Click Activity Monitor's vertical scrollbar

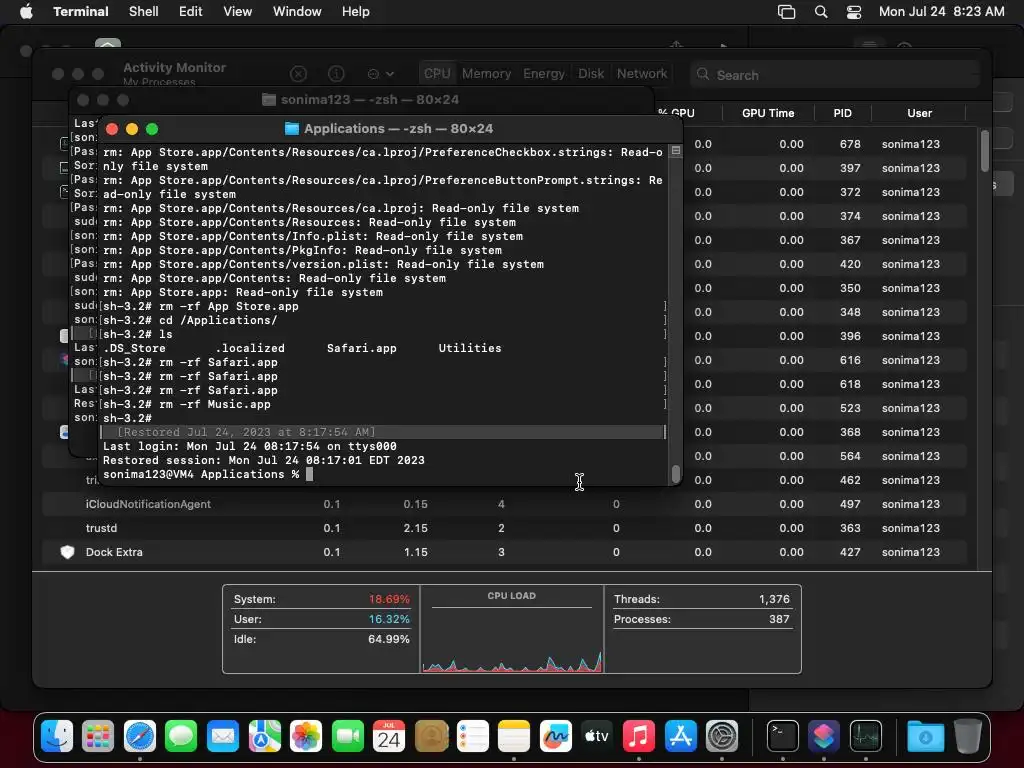click(x=985, y=151)
